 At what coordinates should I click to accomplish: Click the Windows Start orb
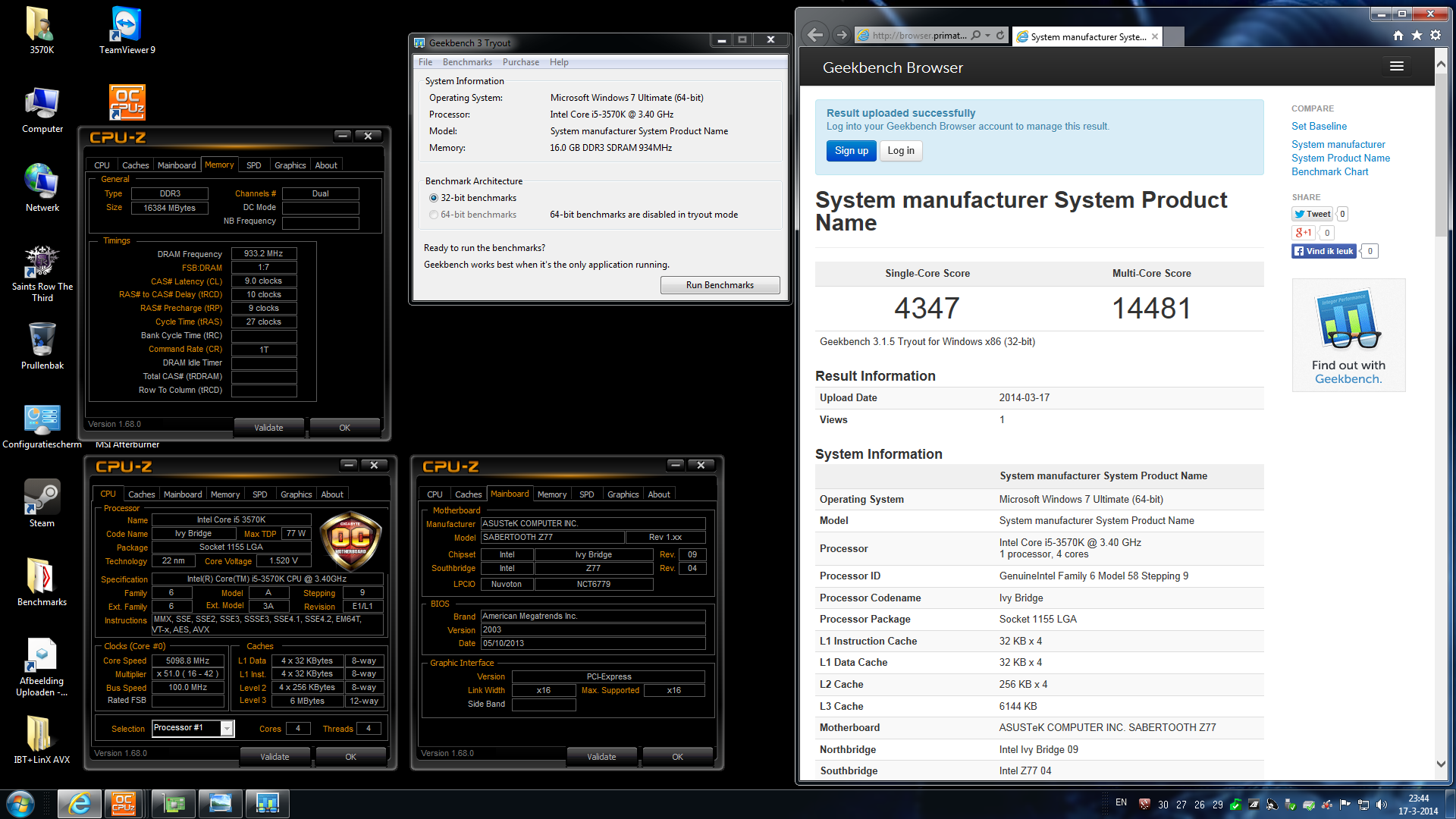(20, 804)
